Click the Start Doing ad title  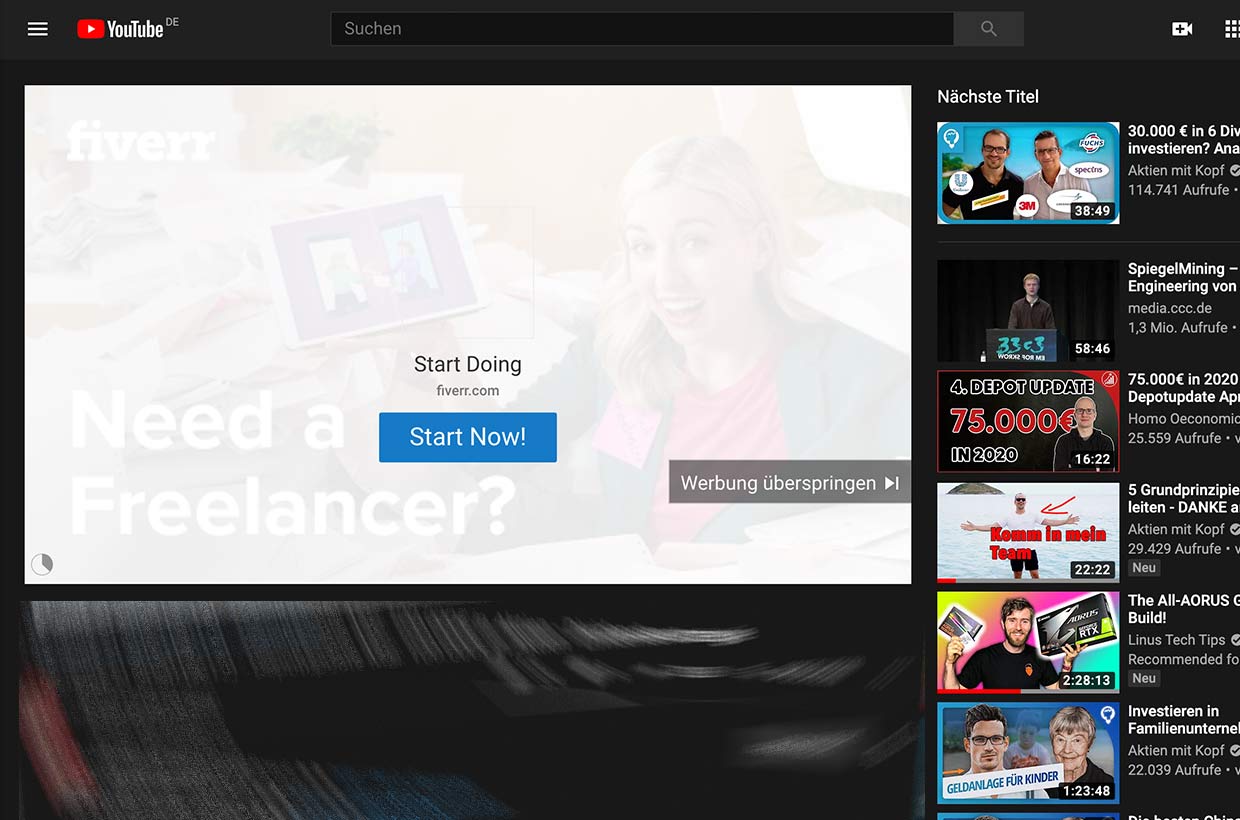point(468,364)
